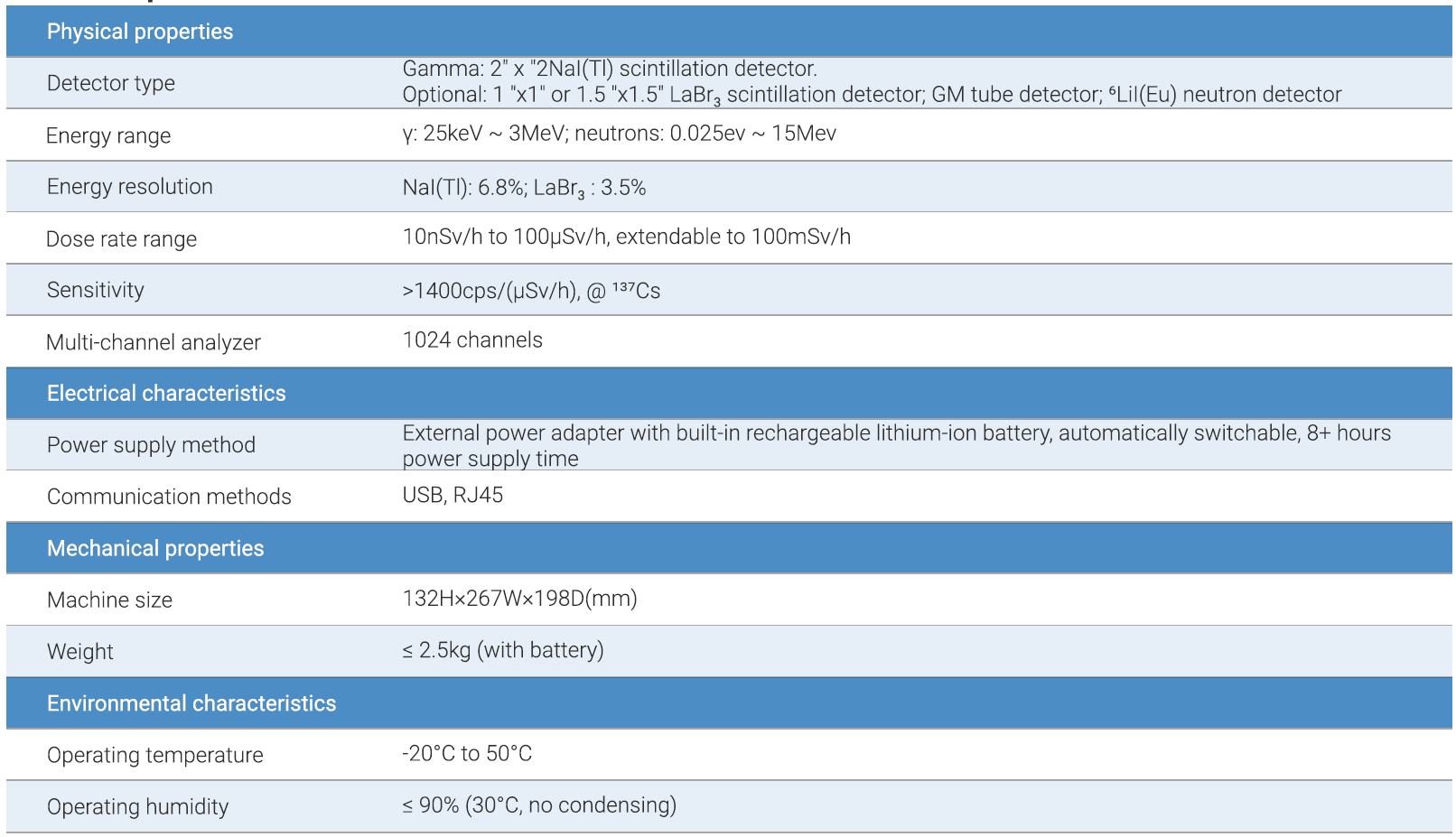Viewport: 1456px width, 837px height.
Task: Click the Weight value ≤ 2.5kg
Action: point(503,650)
